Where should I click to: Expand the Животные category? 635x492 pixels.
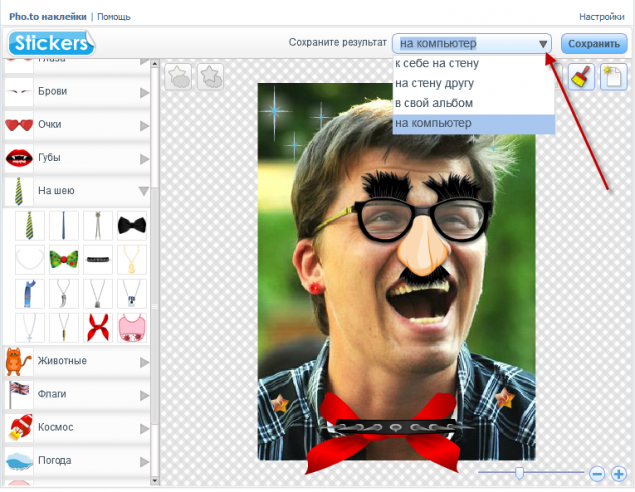(77, 361)
